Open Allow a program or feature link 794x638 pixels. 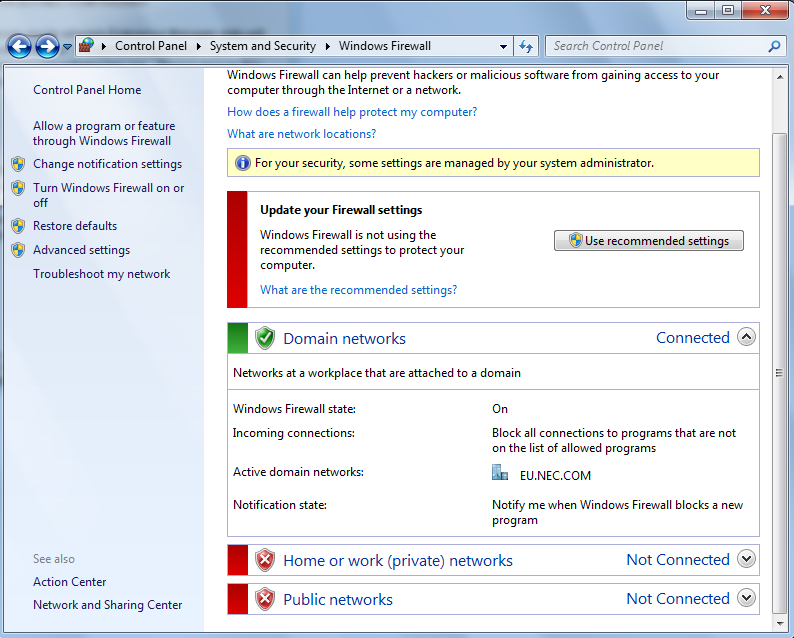tap(104, 134)
